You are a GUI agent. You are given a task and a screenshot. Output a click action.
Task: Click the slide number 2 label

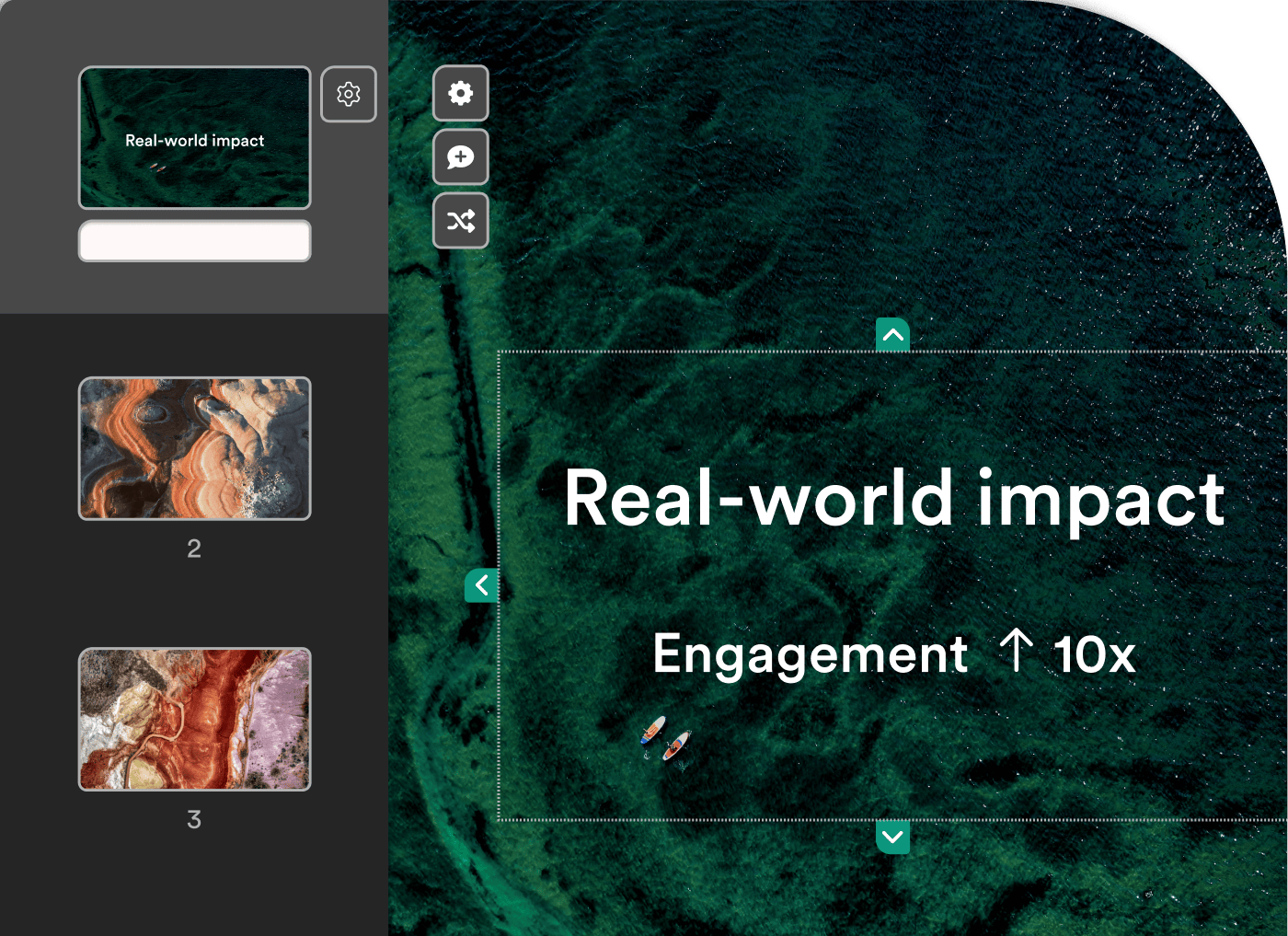[x=194, y=549]
